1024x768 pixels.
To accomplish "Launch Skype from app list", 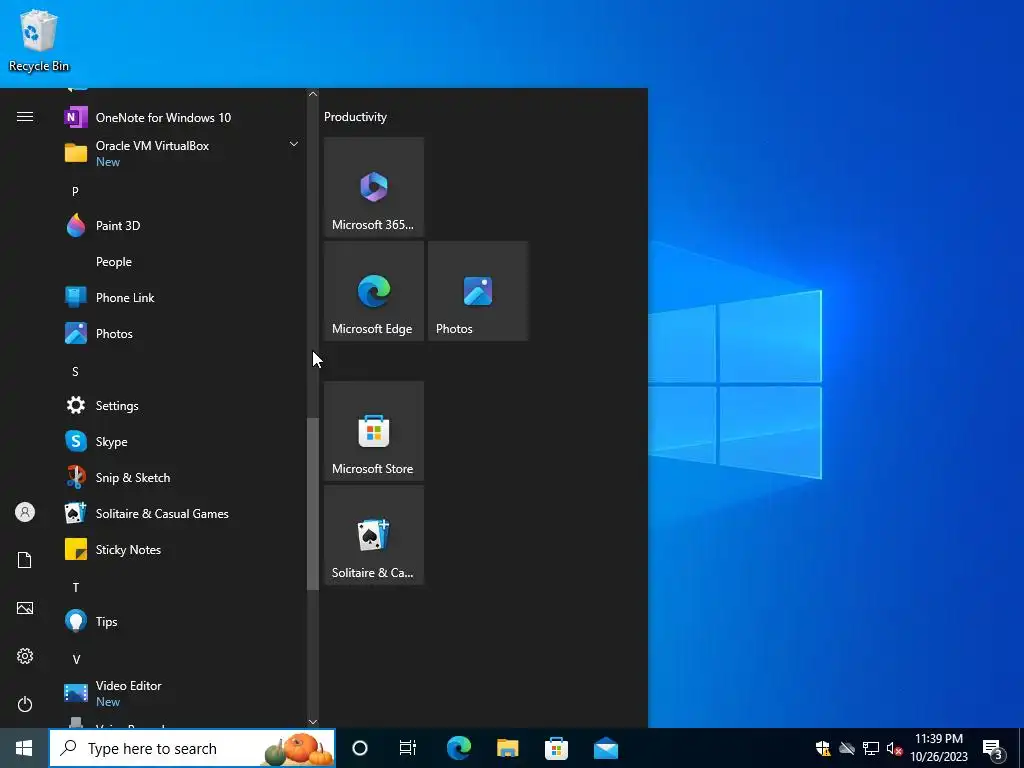I will (183, 441).
